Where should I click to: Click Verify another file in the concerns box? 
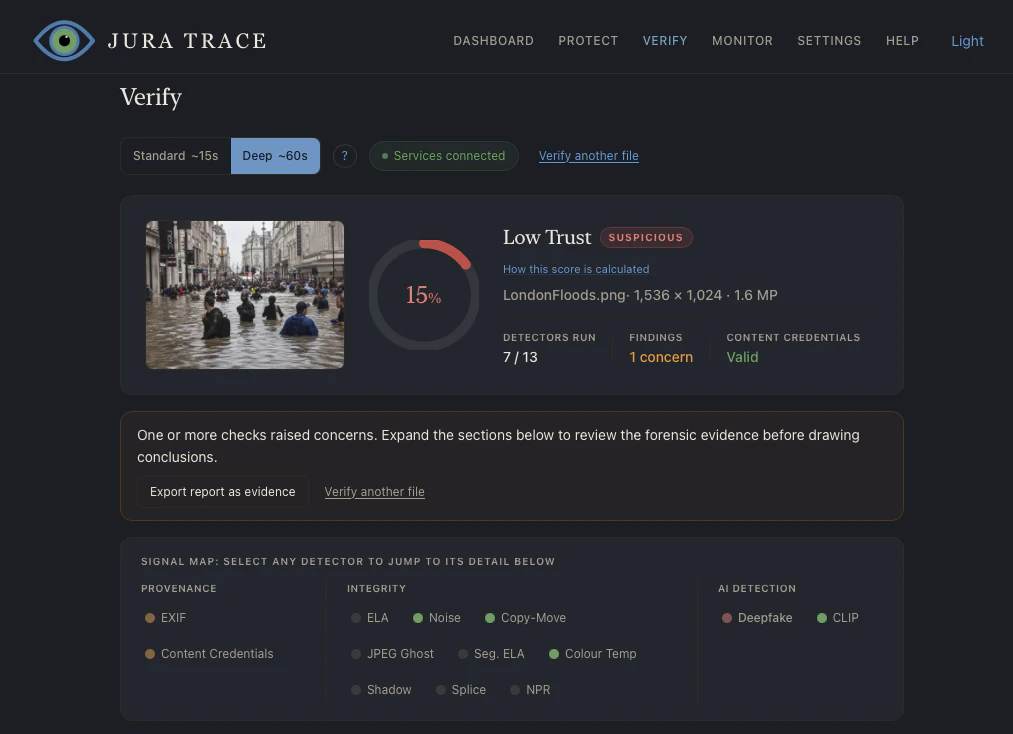375,492
